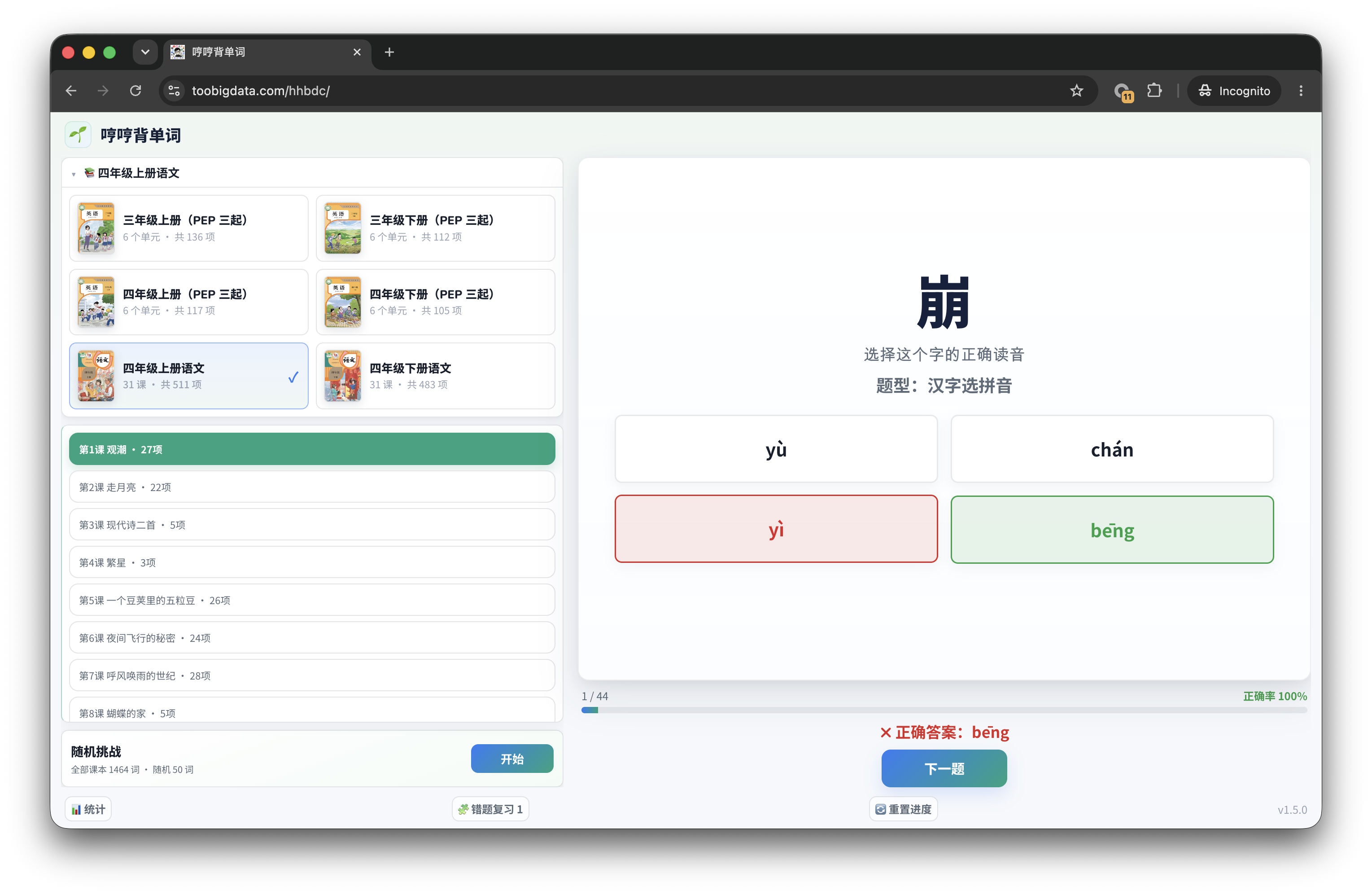
Task: Select the 四年级上册语文 textbook card
Action: coord(188,375)
